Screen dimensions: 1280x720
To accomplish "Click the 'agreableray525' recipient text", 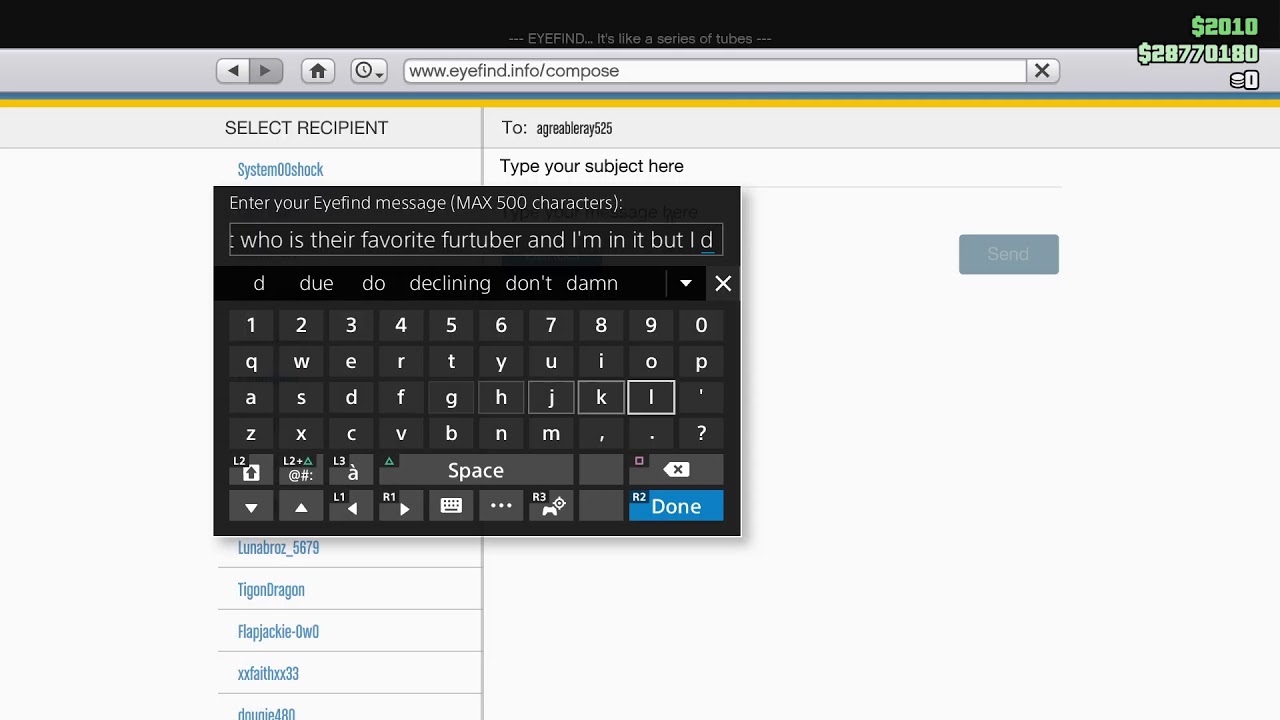I will [x=574, y=128].
